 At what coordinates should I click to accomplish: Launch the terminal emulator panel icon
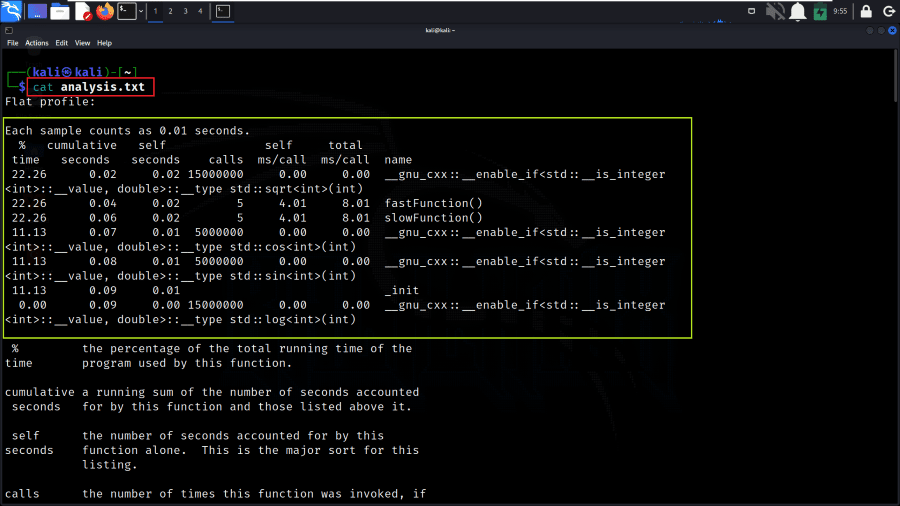(x=127, y=11)
